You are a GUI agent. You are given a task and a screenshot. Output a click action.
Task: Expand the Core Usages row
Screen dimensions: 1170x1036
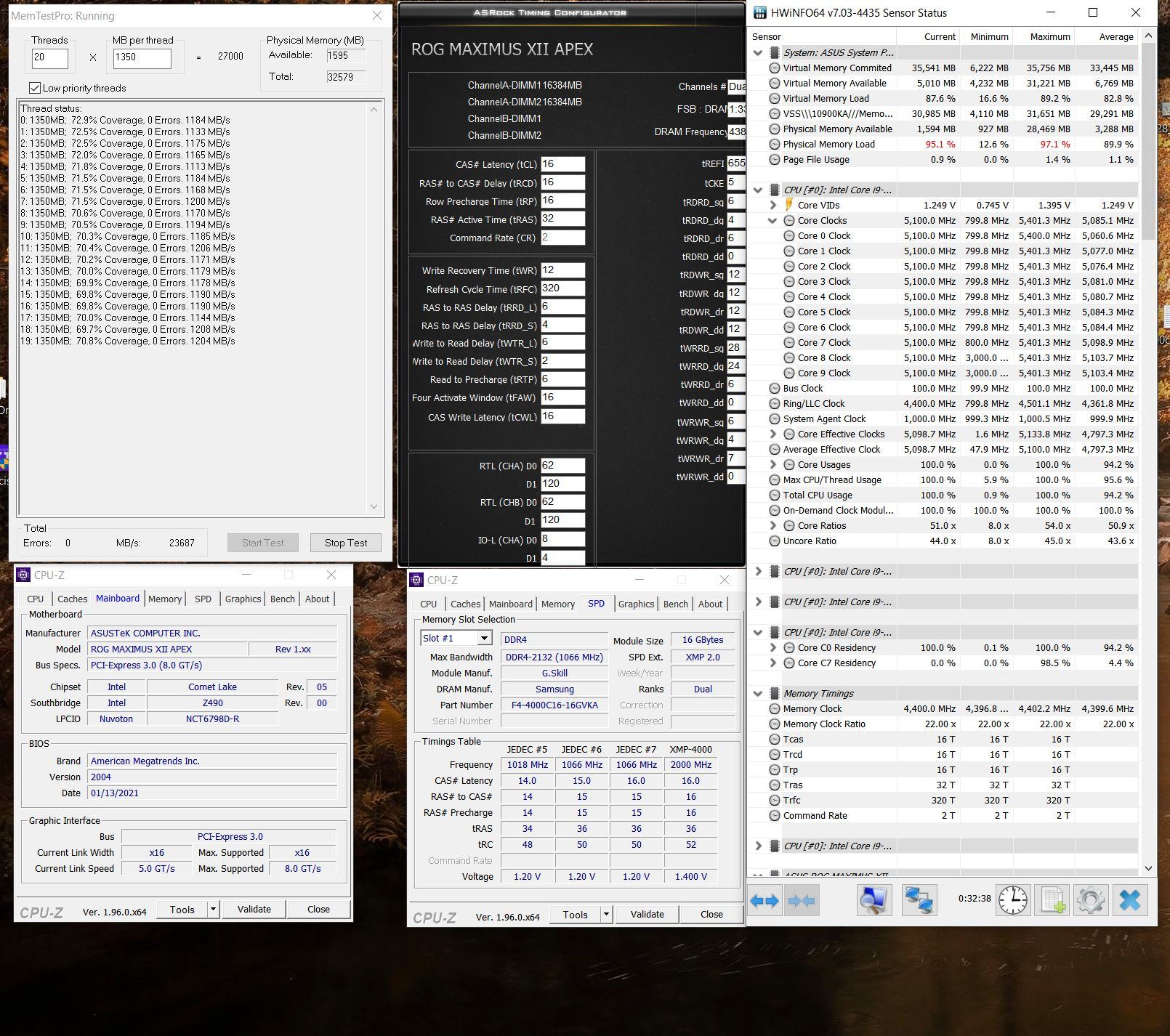click(x=773, y=464)
